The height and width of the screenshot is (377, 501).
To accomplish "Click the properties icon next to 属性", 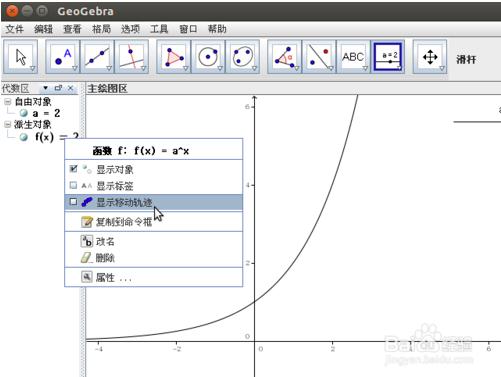I will tap(87, 277).
